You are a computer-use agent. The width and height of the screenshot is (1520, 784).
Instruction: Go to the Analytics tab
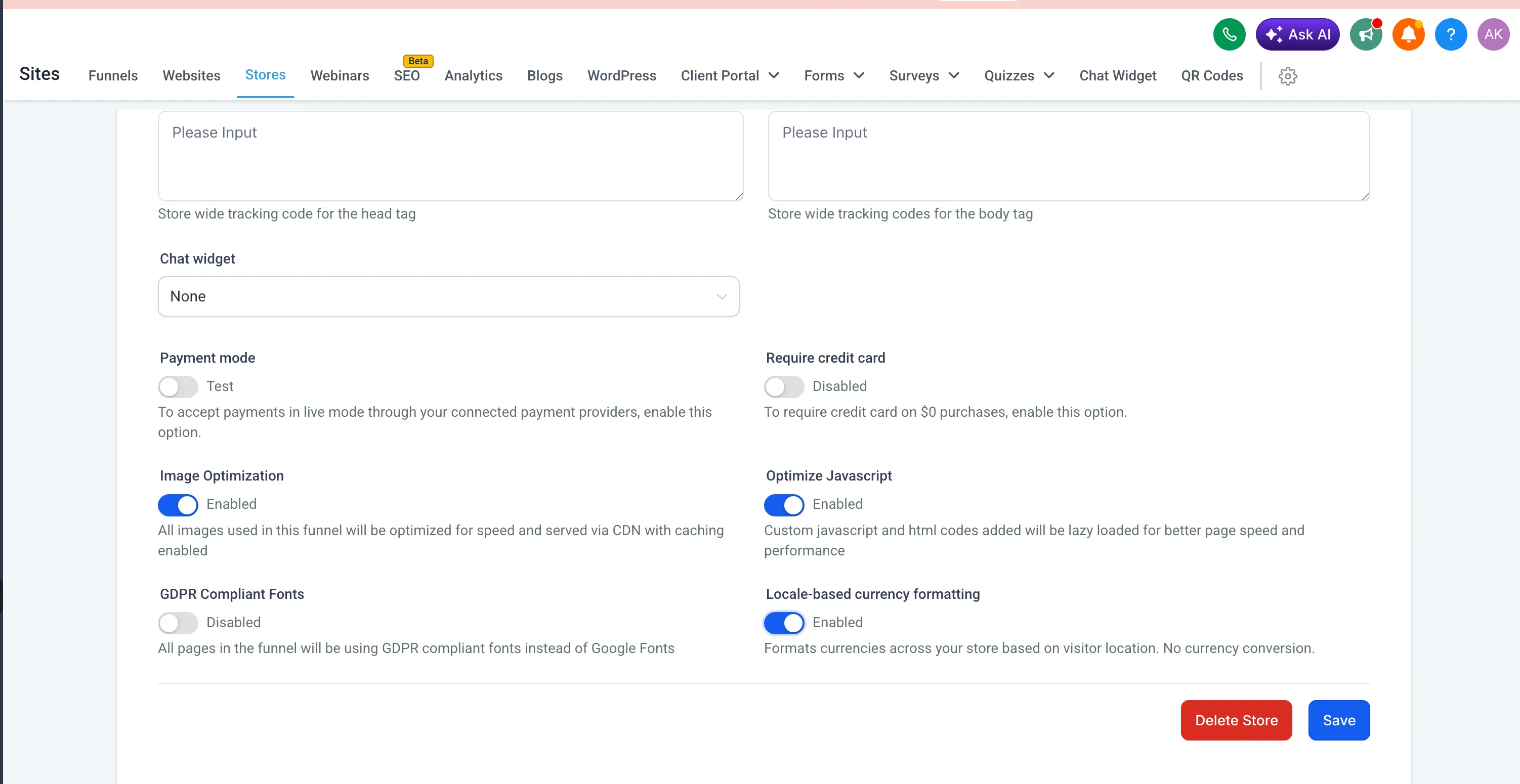[473, 75]
